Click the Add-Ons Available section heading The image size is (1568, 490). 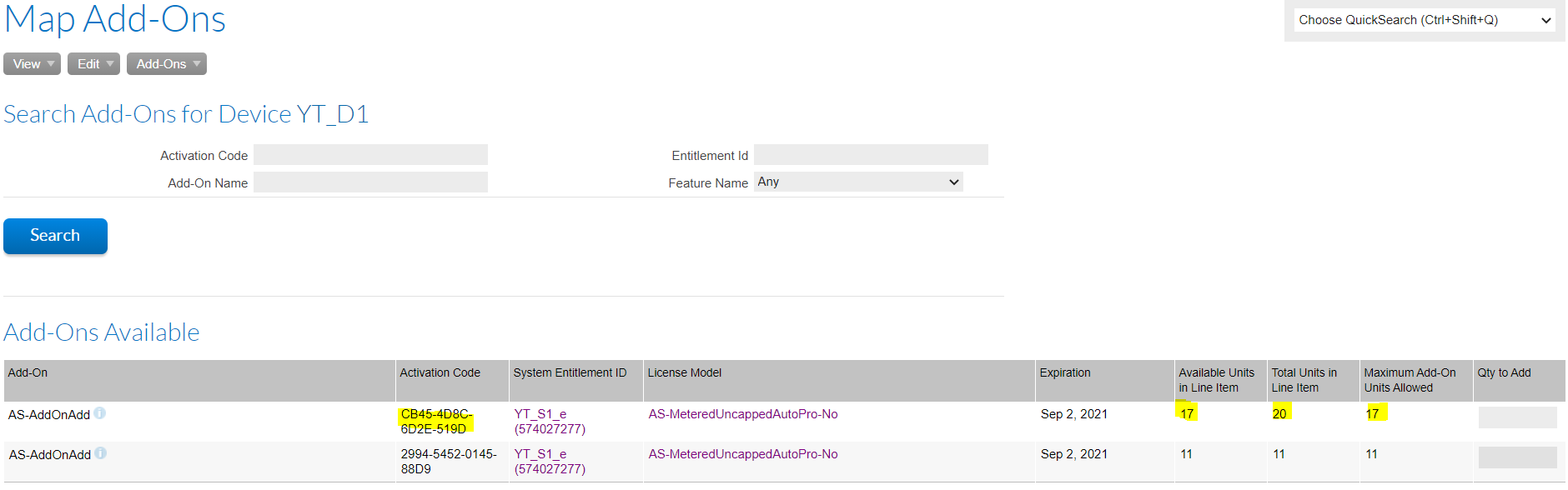tap(102, 332)
